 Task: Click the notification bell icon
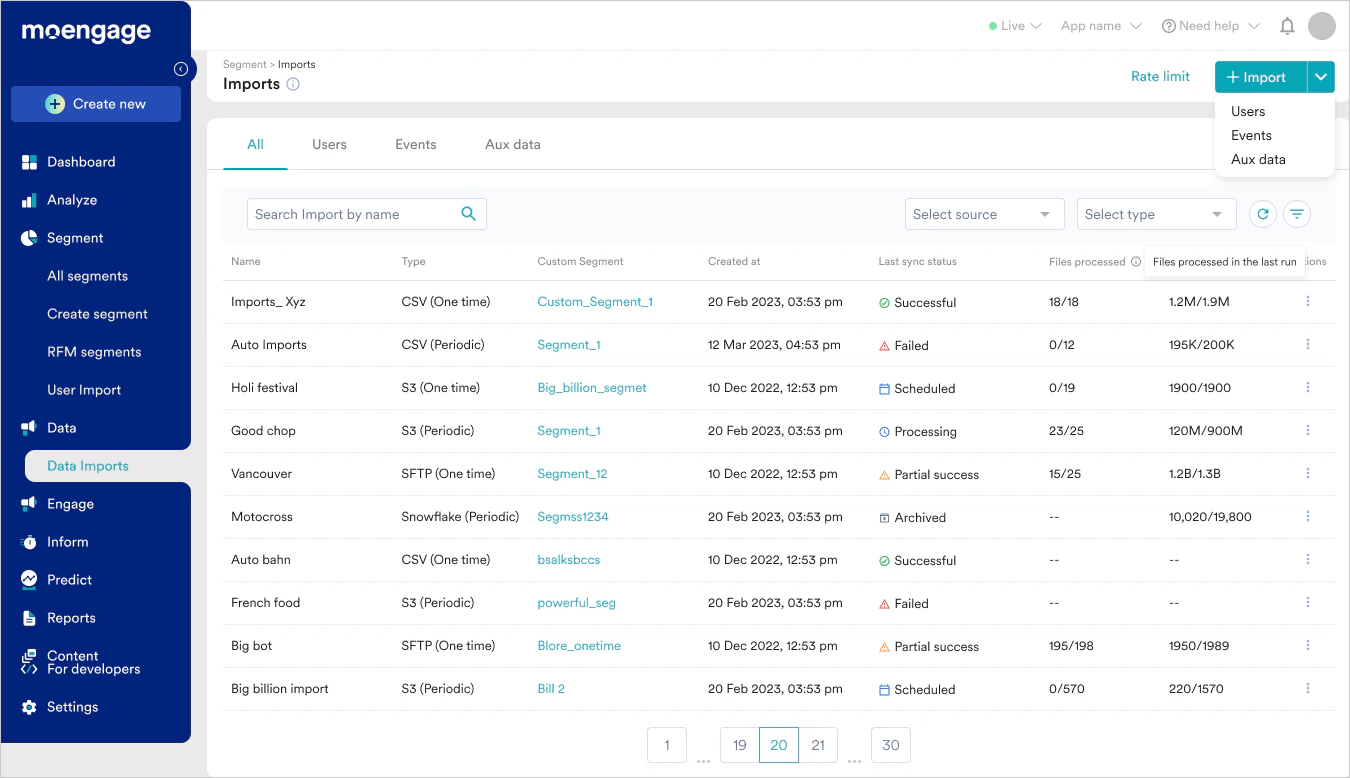click(x=1288, y=26)
